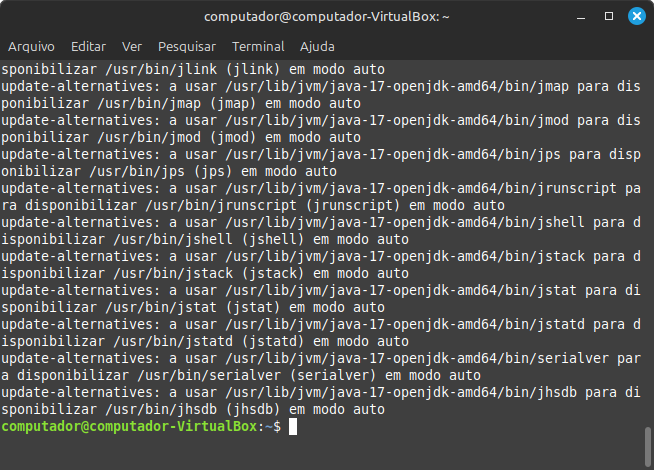Screen dimensions: 654x470
Task: Show the Ajuda help menu
Action: (x=318, y=47)
